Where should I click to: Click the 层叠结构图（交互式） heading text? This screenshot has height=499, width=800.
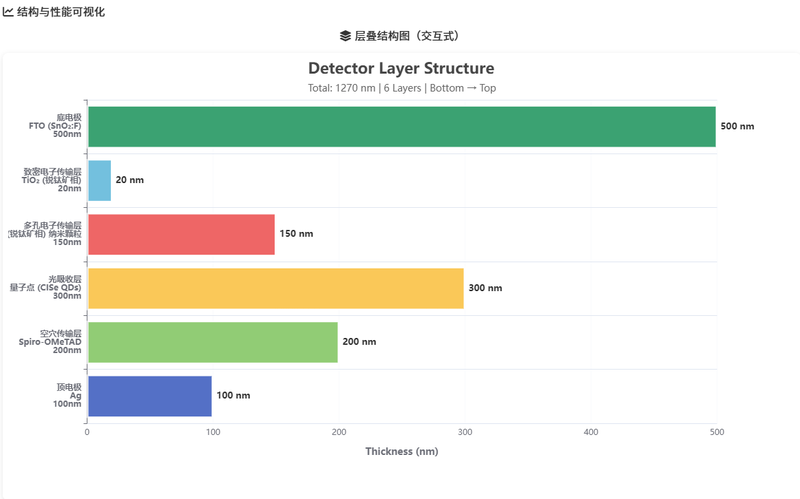click(406, 36)
